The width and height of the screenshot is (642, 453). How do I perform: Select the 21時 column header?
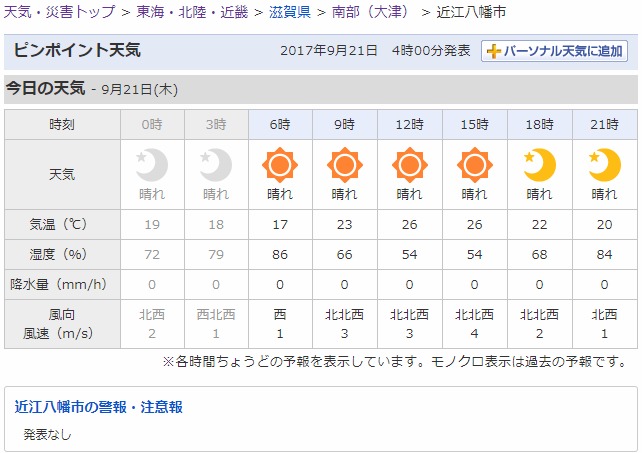point(604,124)
